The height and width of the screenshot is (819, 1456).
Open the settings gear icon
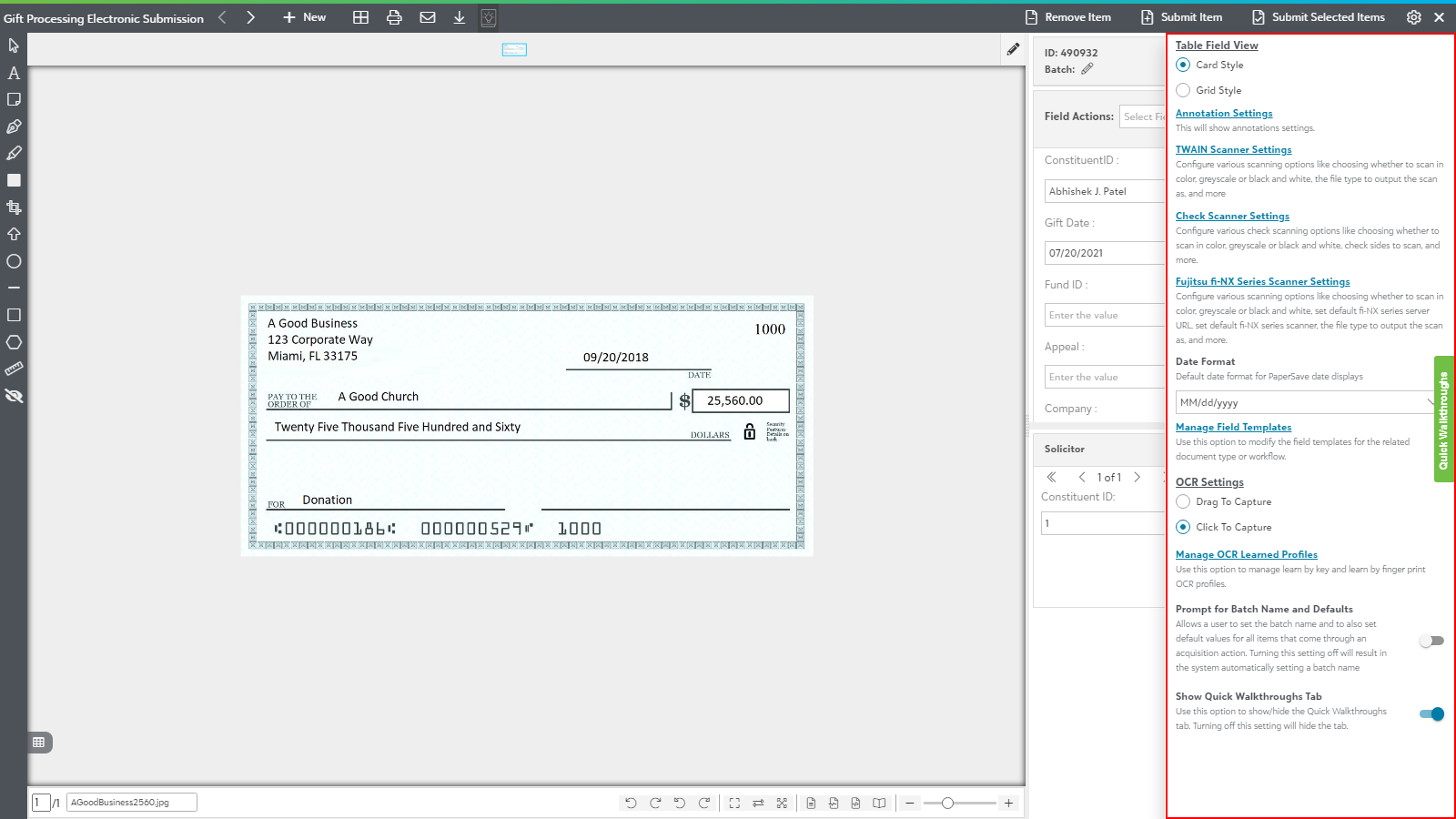(1413, 17)
